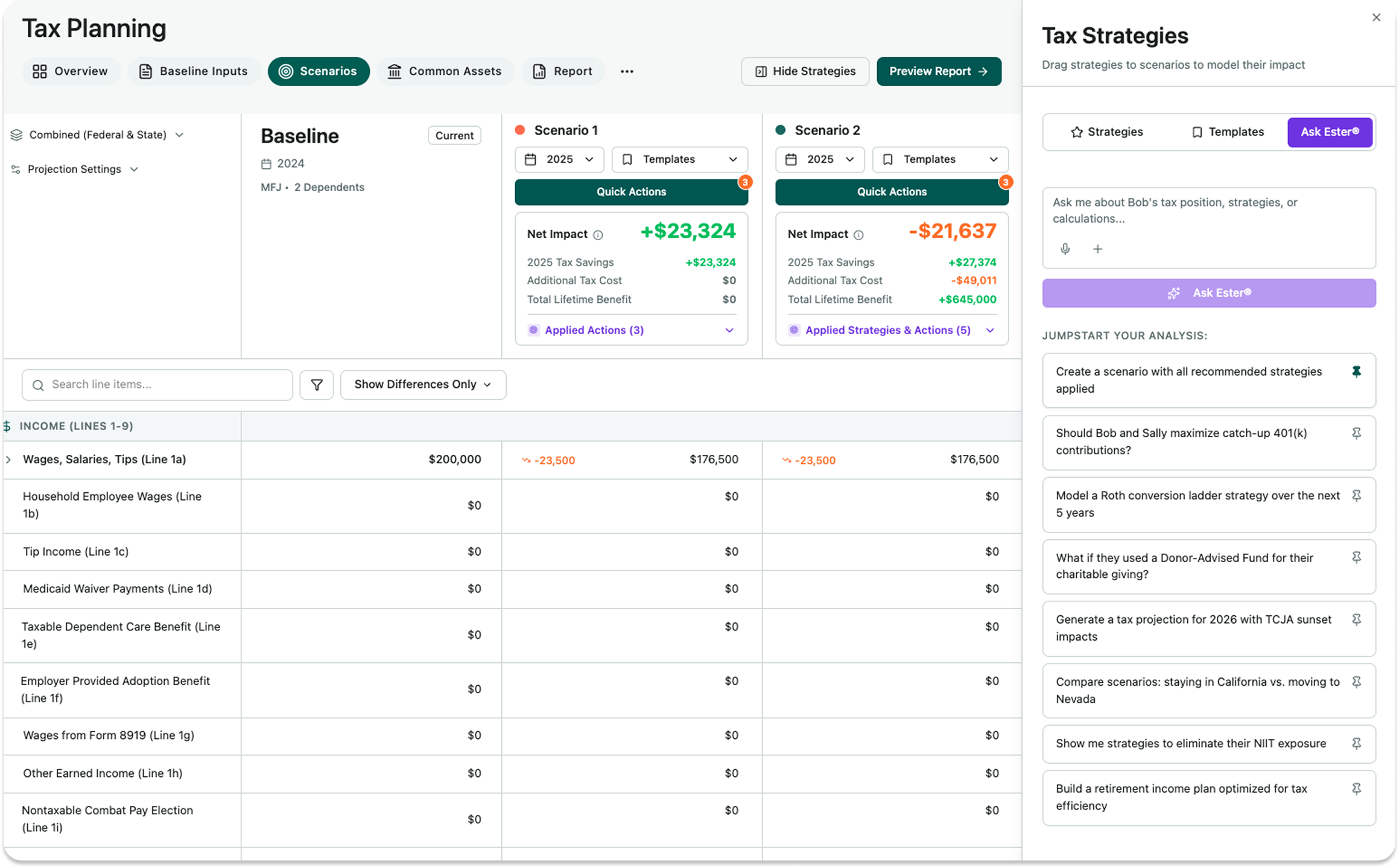This screenshot has height=868, width=1399.
Task: Pin the NIIT exposure suggestion
Action: [x=1356, y=744]
